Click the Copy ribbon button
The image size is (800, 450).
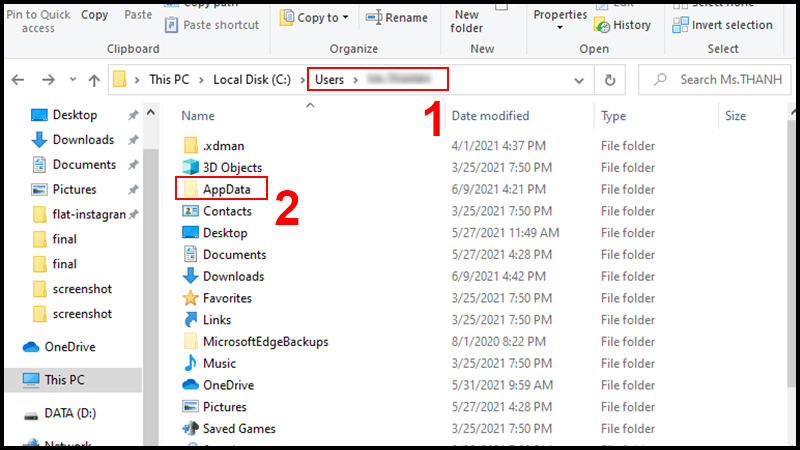[94, 15]
